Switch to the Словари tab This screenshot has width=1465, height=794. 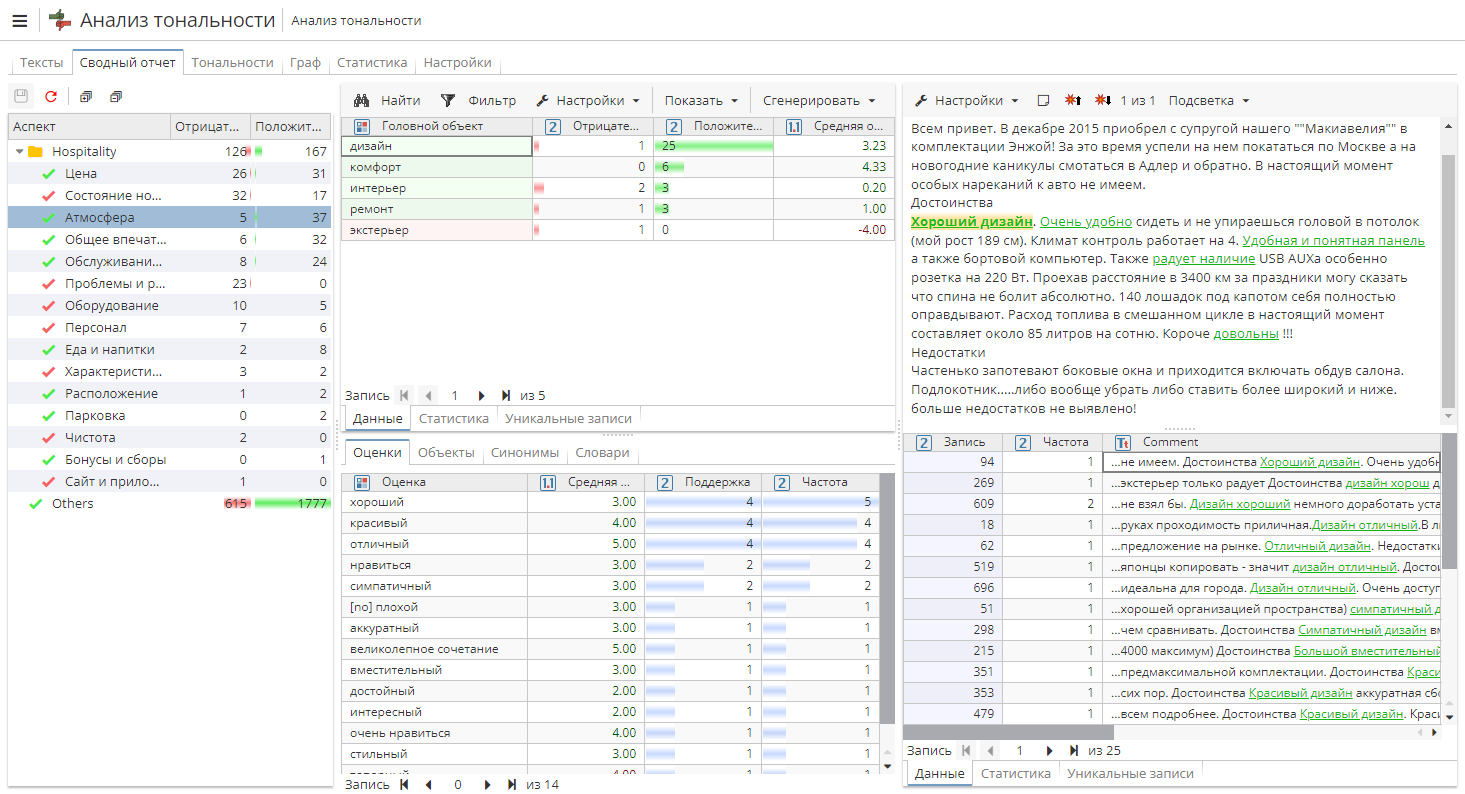603,453
